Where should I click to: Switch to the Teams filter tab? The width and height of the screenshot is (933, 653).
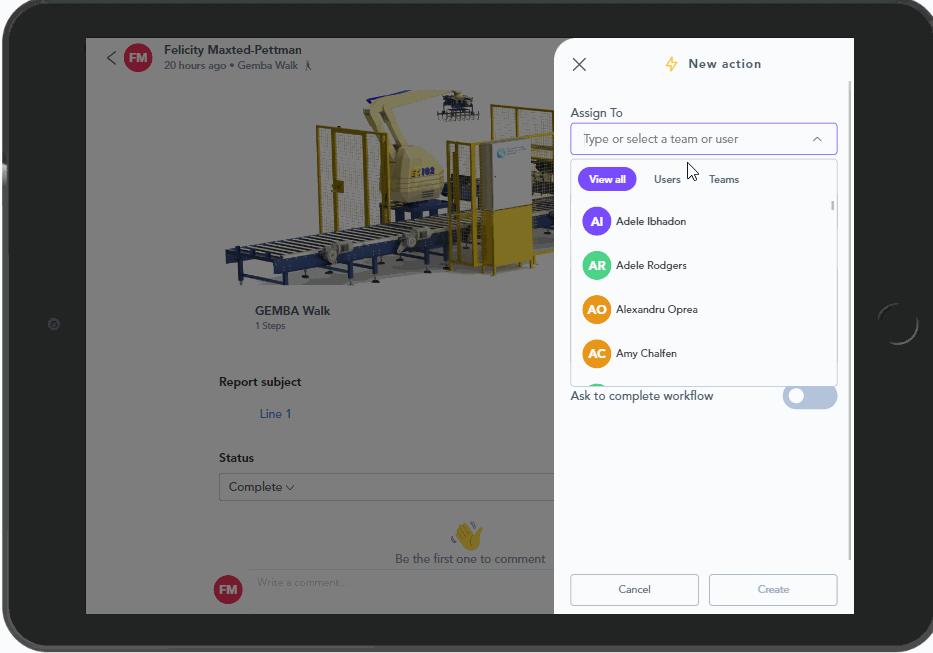[x=724, y=180]
